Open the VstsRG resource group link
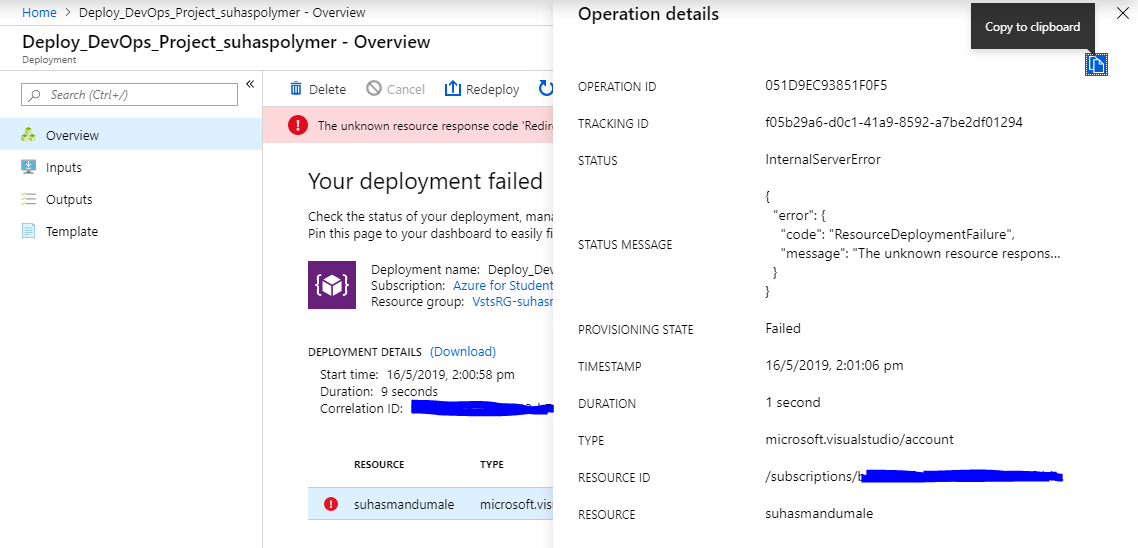The width and height of the screenshot is (1138, 548). pos(512,301)
